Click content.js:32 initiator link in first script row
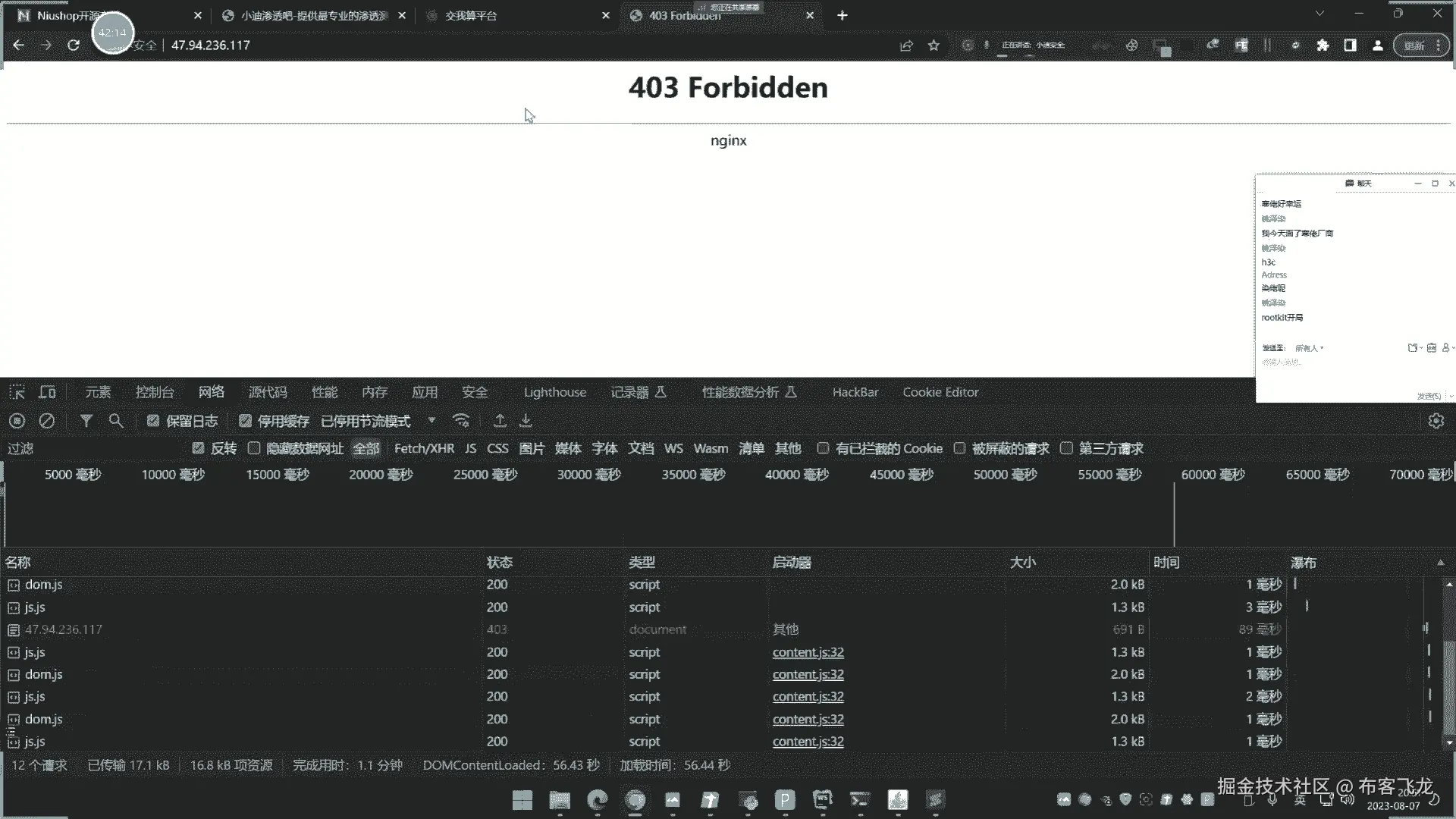The width and height of the screenshot is (1456, 819). [808, 652]
